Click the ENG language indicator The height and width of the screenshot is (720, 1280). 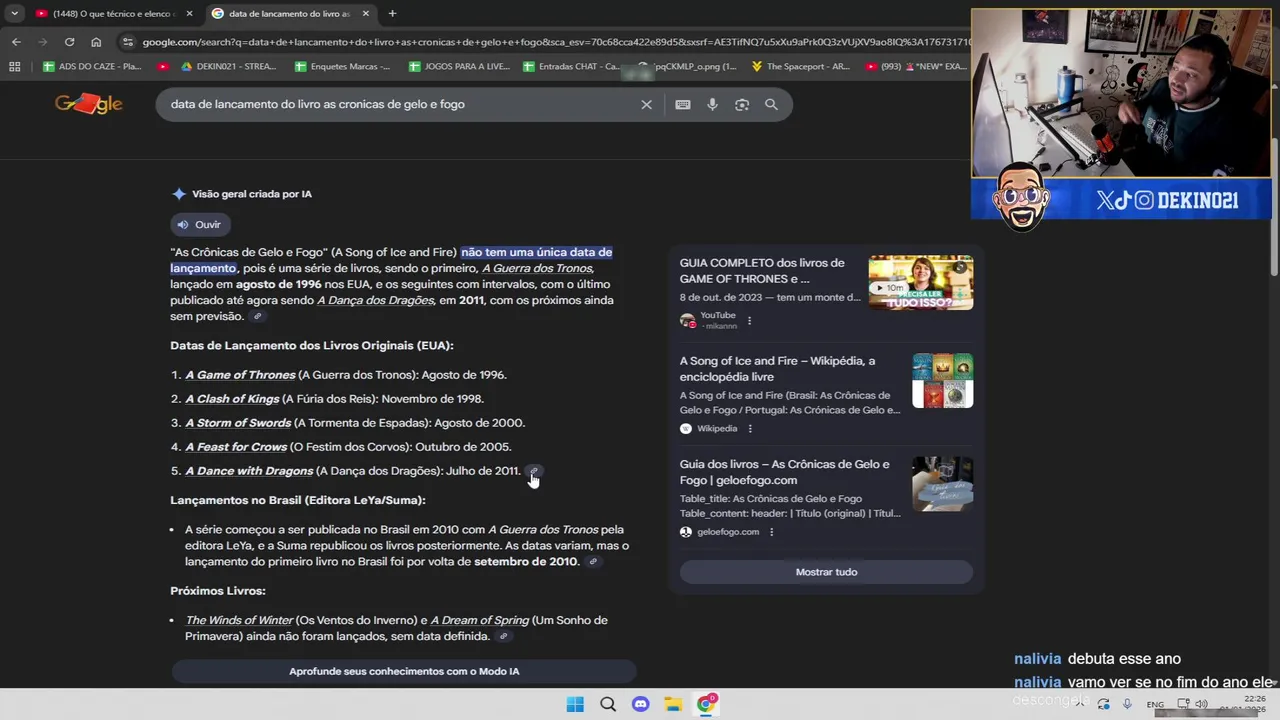point(1155,705)
